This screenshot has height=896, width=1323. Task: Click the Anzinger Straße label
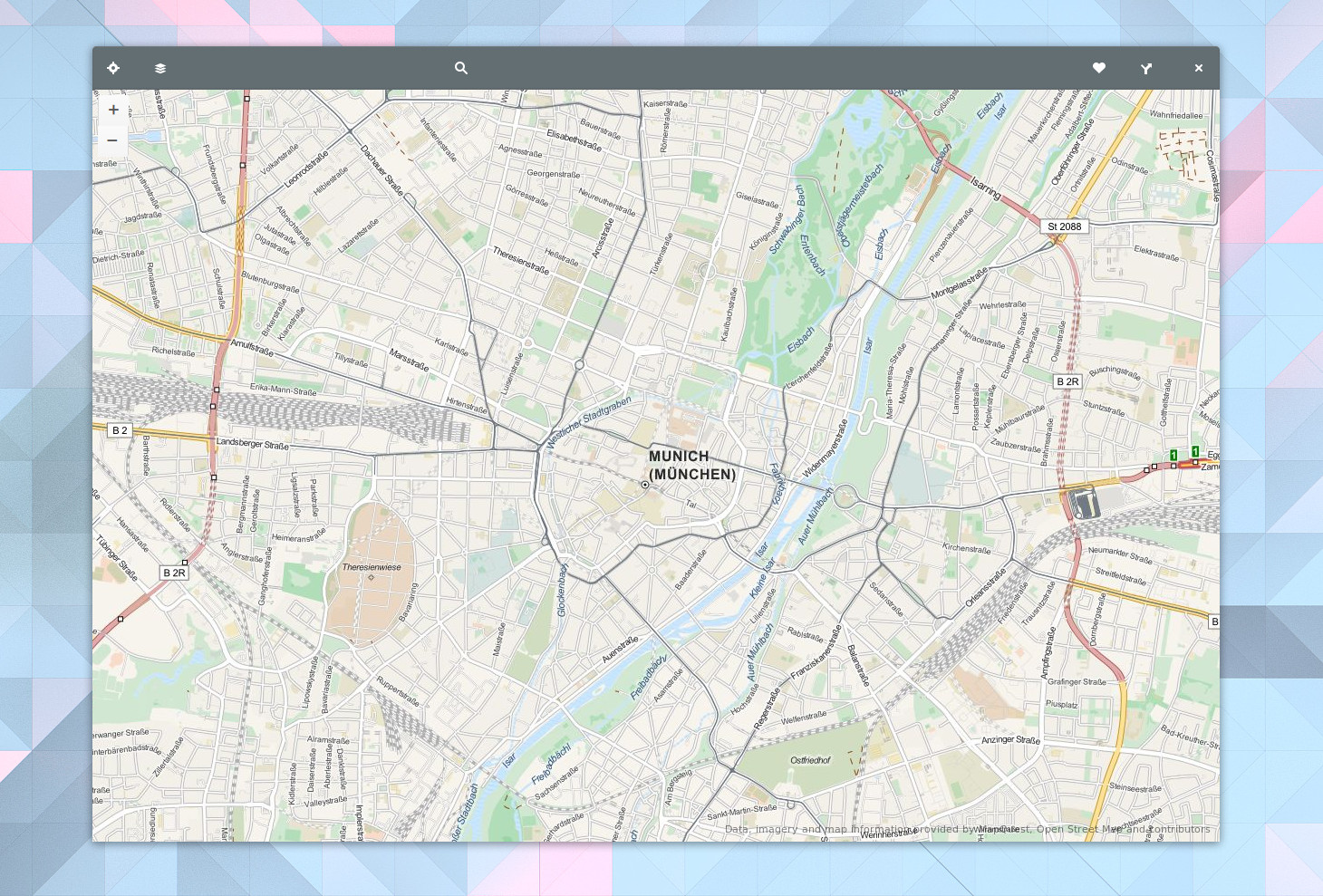[1011, 740]
